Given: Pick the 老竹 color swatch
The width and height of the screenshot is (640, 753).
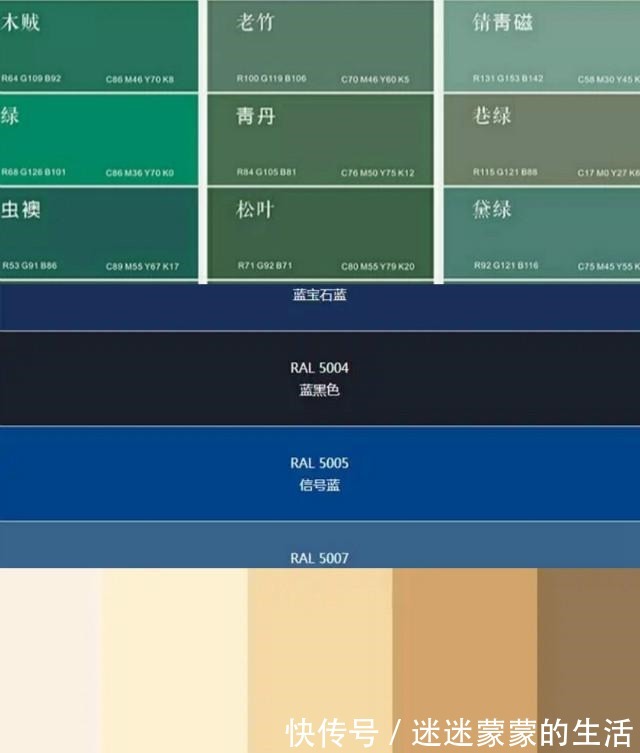Looking at the screenshot, I should [x=320, y=45].
